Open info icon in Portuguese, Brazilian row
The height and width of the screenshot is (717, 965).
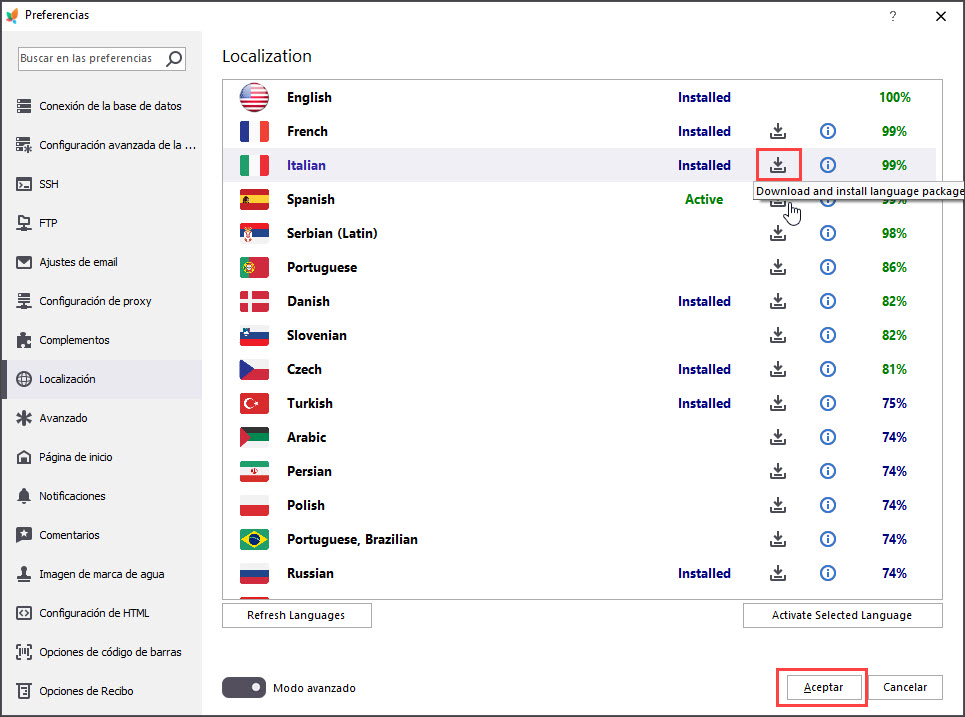pyautogui.click(x=828, y=539)
